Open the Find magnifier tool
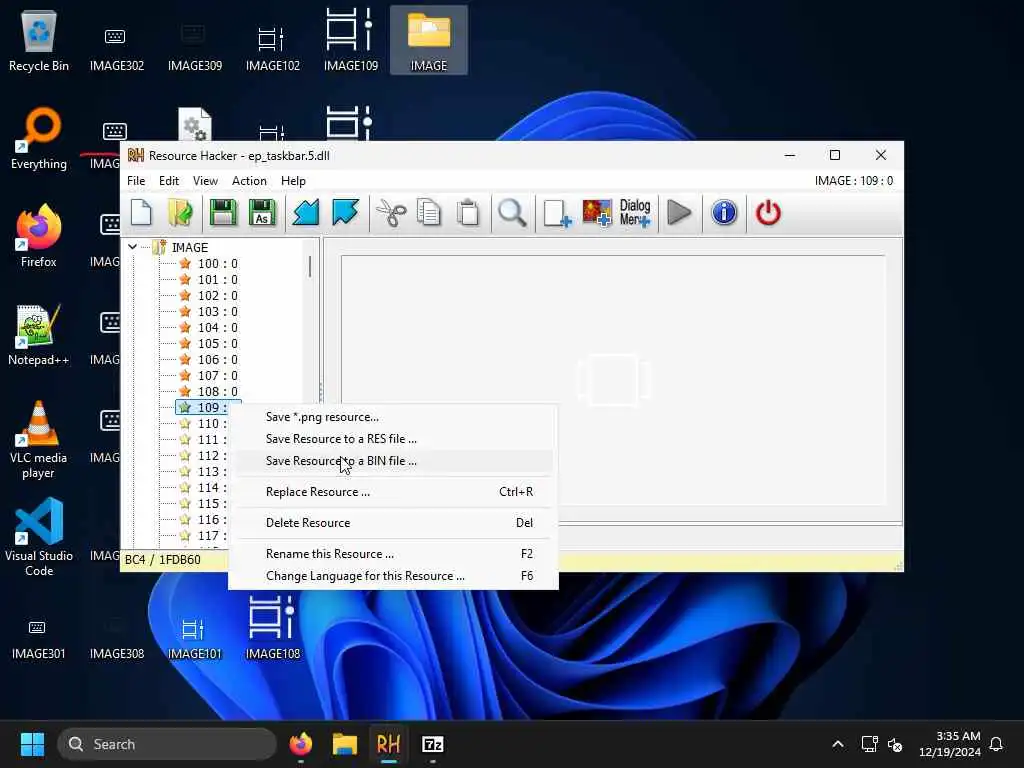 (512, 213)
